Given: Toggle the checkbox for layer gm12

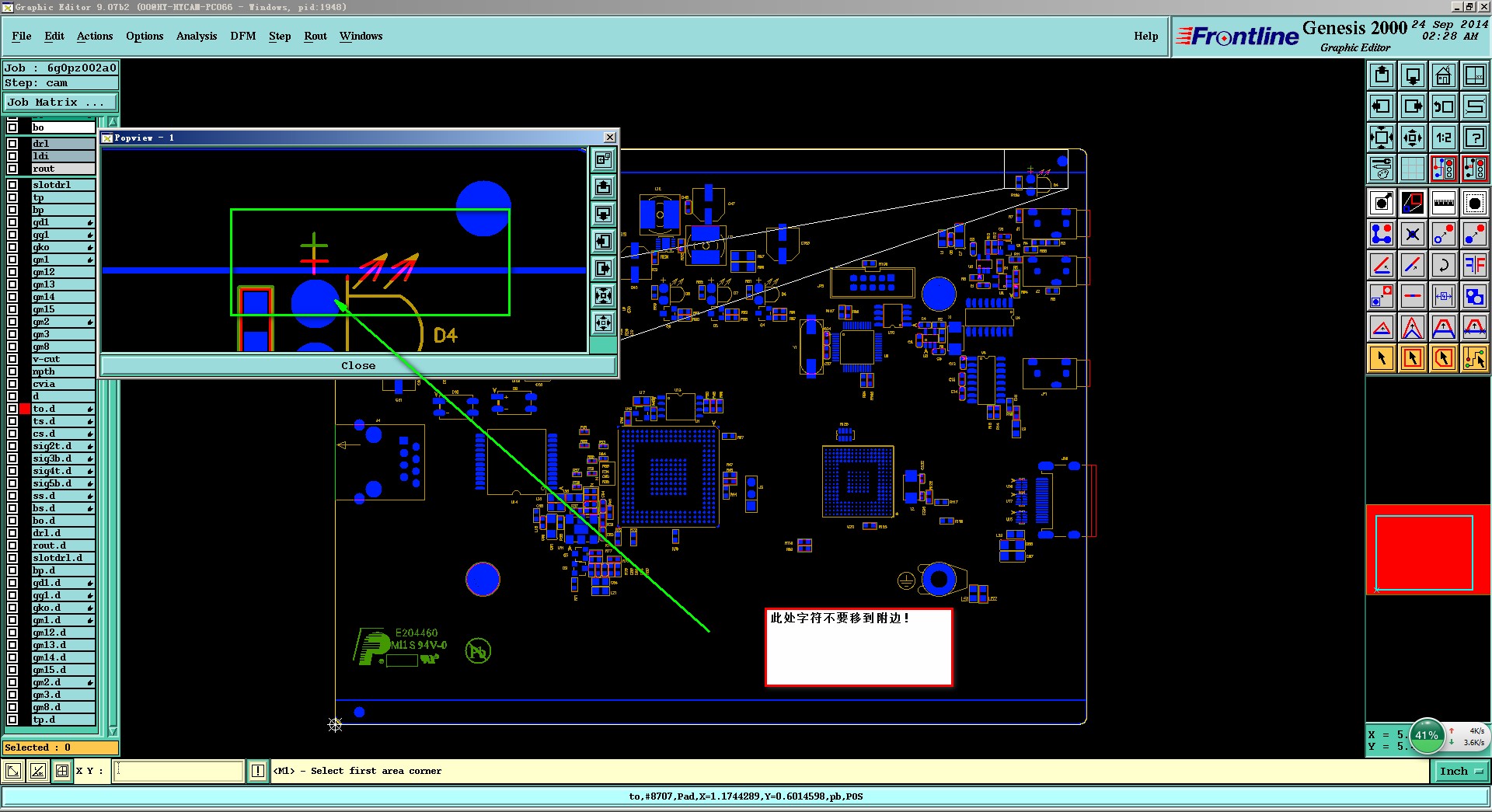Looking at the screenshot, I should 12,272.
